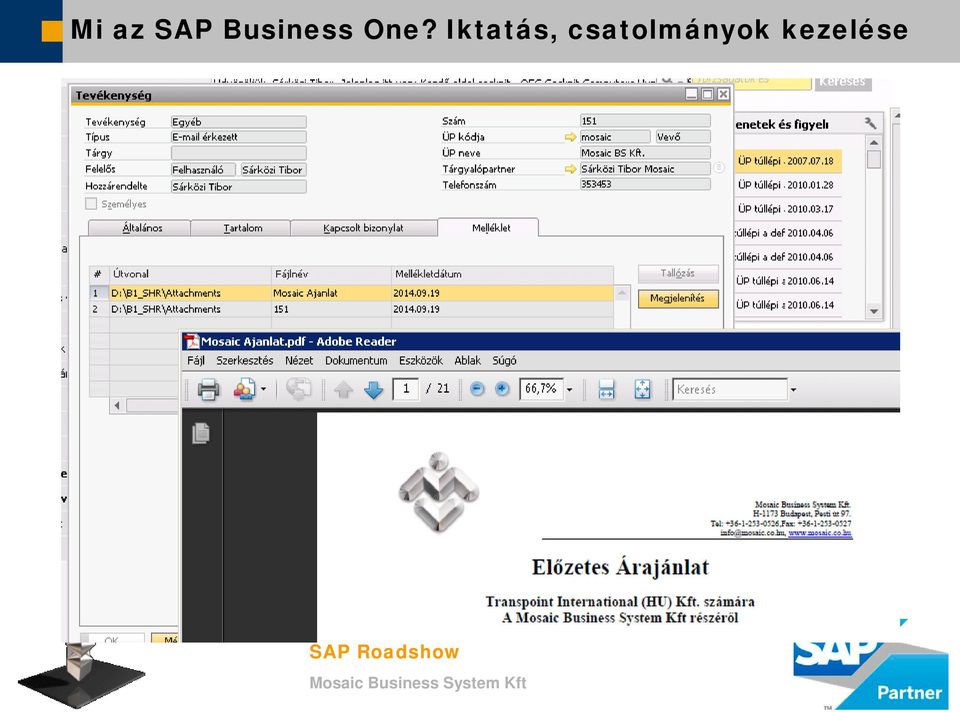Click the Adobe Reader print icon

tap(208, 389)
